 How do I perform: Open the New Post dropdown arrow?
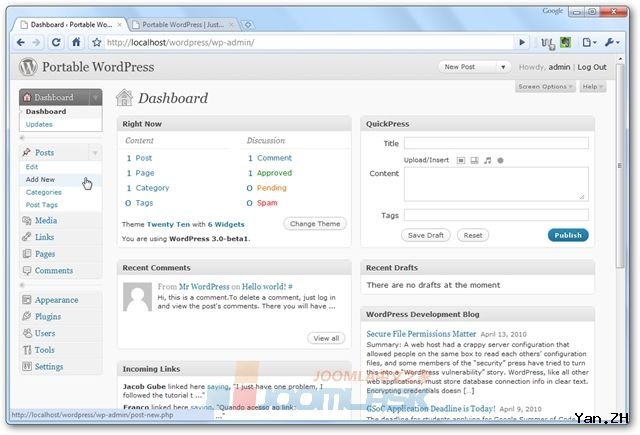503,67
